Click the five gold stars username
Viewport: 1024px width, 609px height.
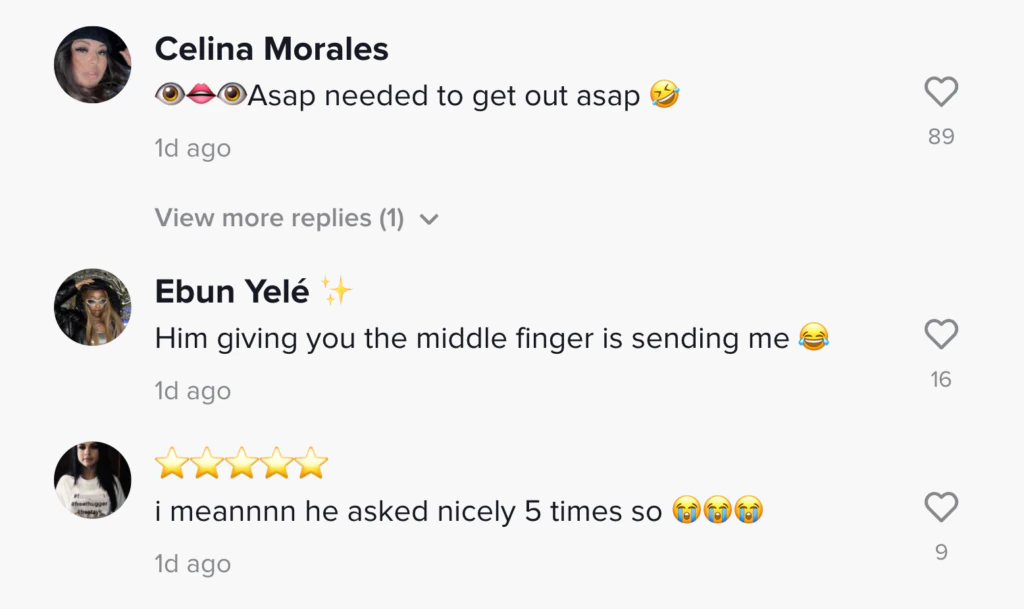tap(242, 463)
